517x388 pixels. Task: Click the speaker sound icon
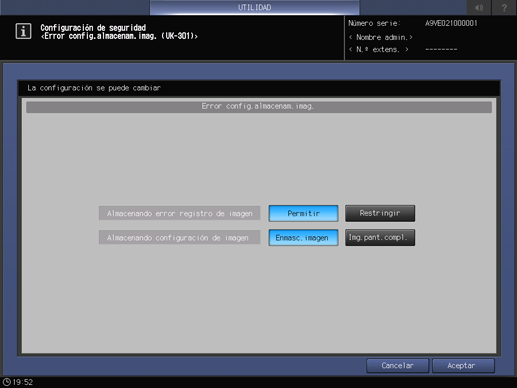pyautogui.click(x=479, y=7)
